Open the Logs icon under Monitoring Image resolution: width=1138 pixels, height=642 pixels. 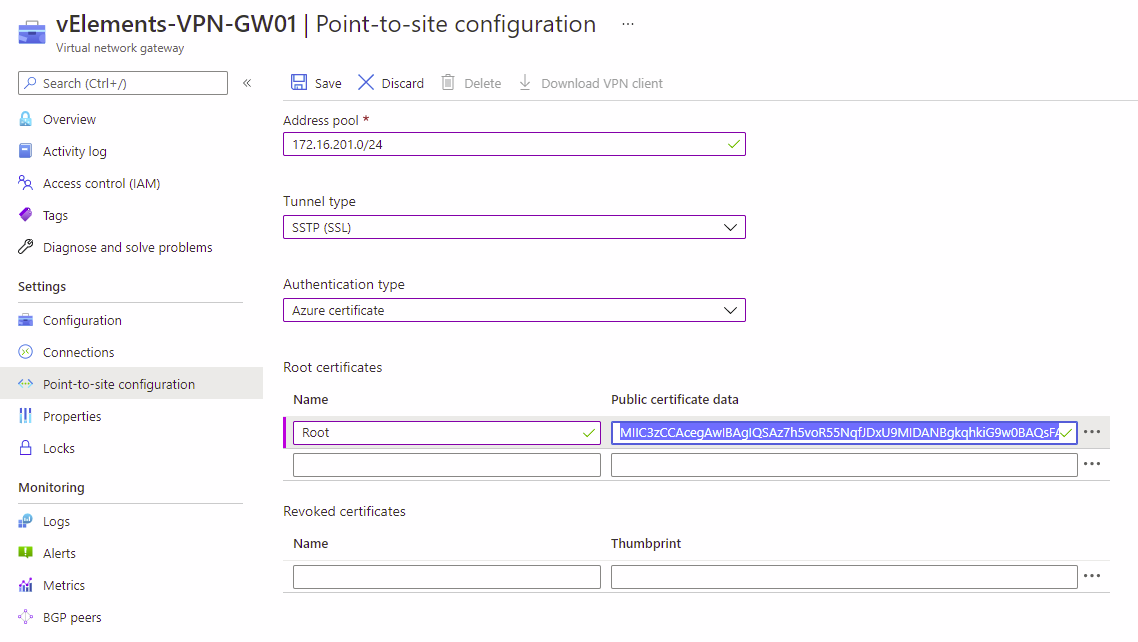(25, 521)
